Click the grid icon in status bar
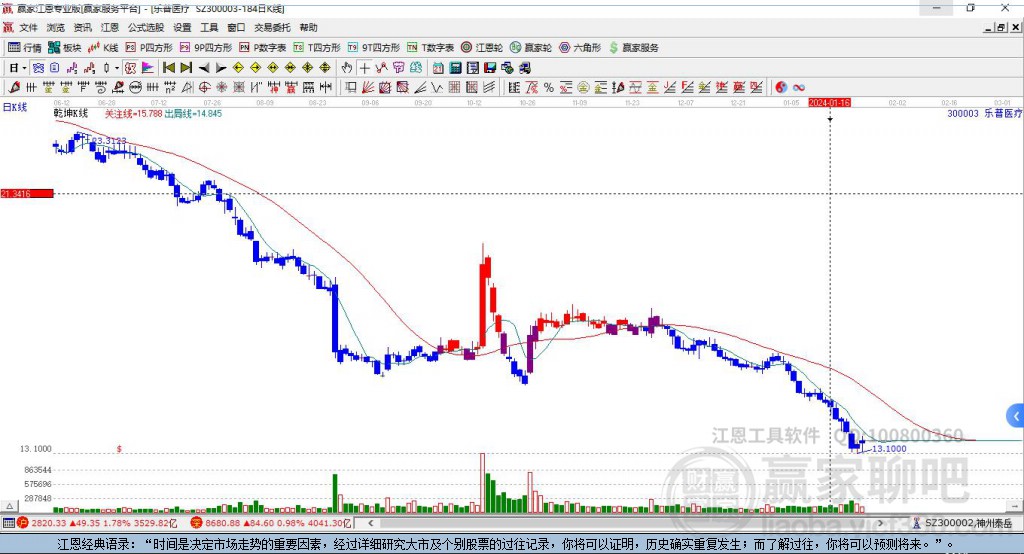This screenshot has height=554, width=1024. coord(8,523)
